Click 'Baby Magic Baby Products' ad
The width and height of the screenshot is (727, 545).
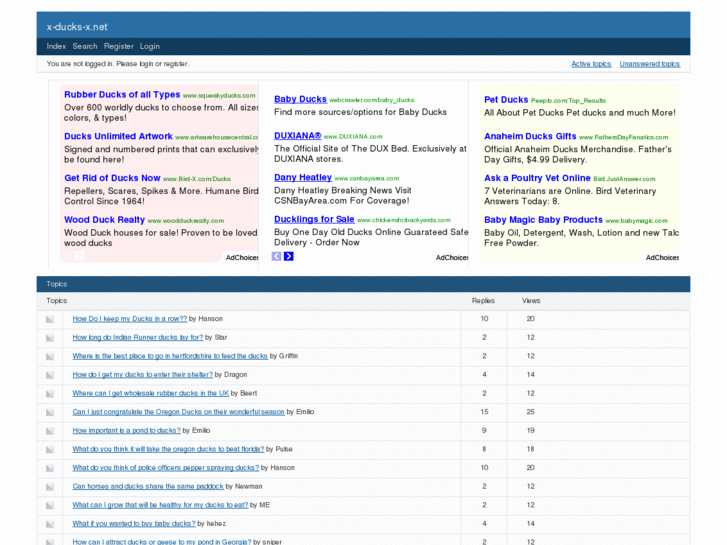tap(543, 220)
